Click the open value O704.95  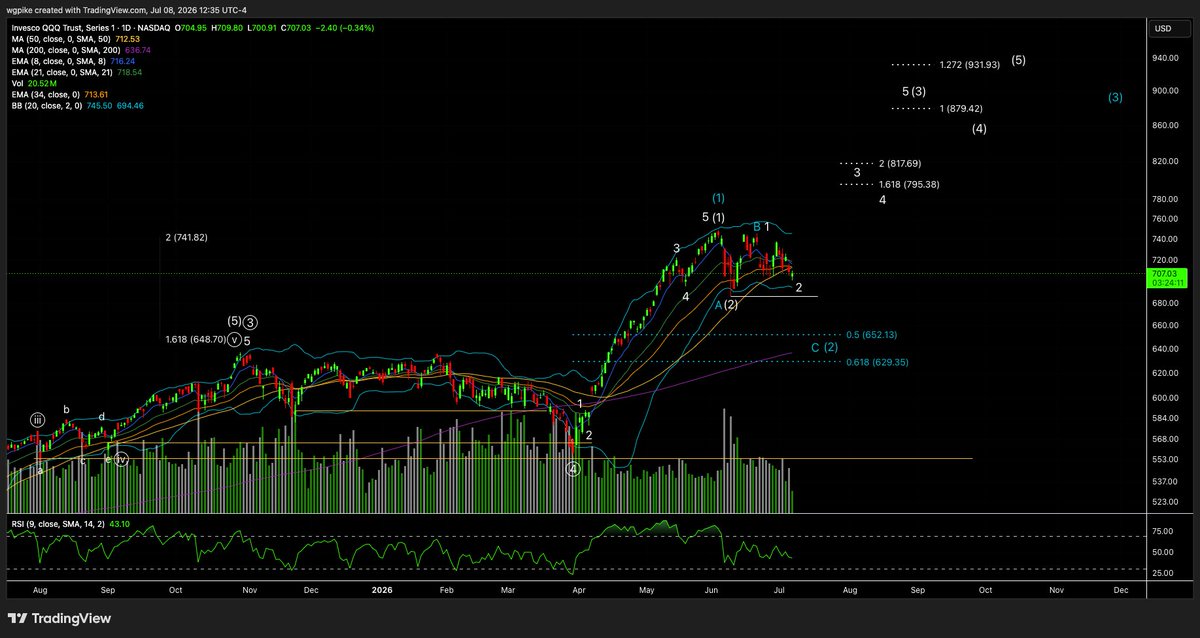pos(191,29)
